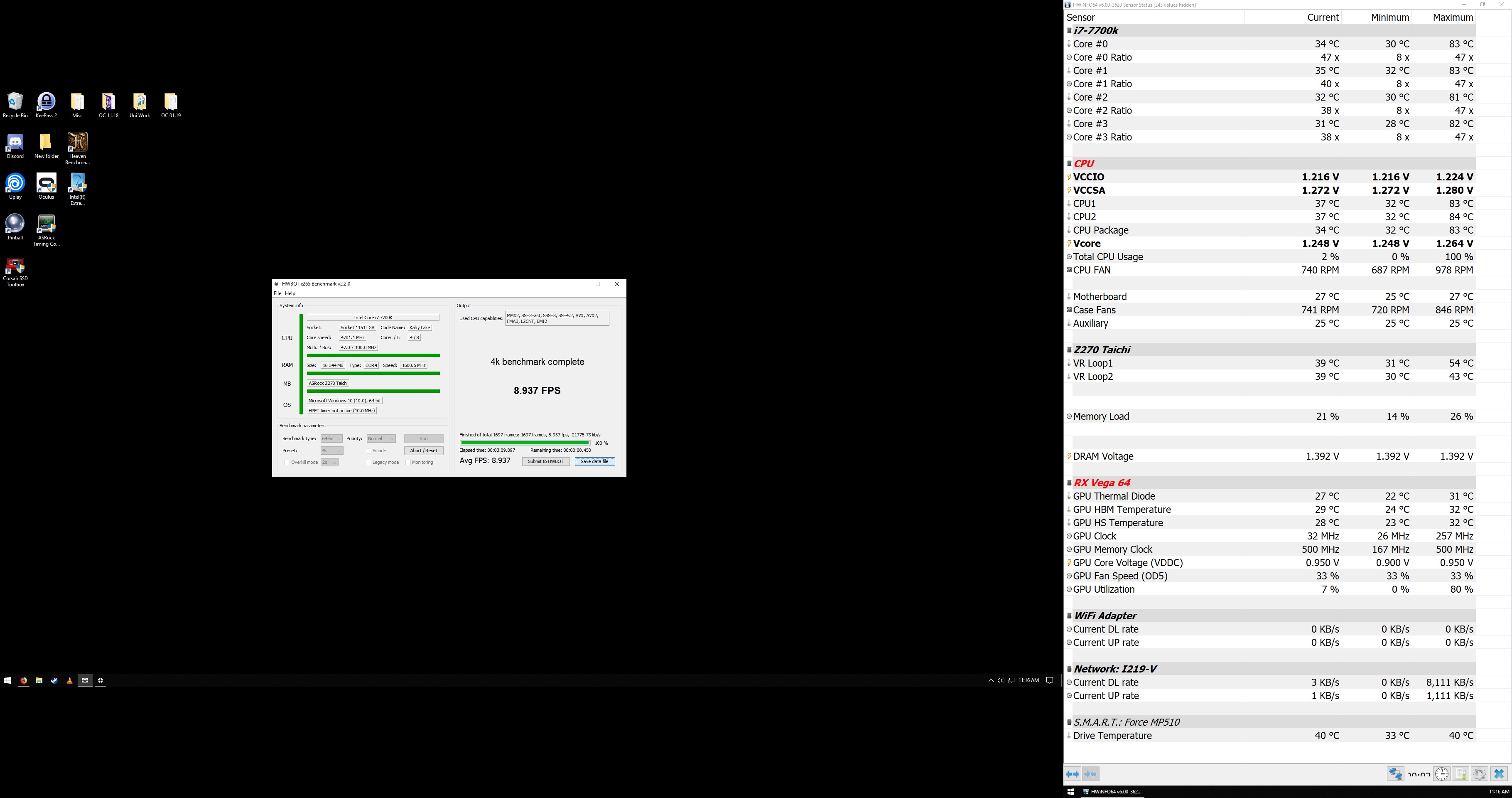Open Steam from the taskbar

(54, 680)
